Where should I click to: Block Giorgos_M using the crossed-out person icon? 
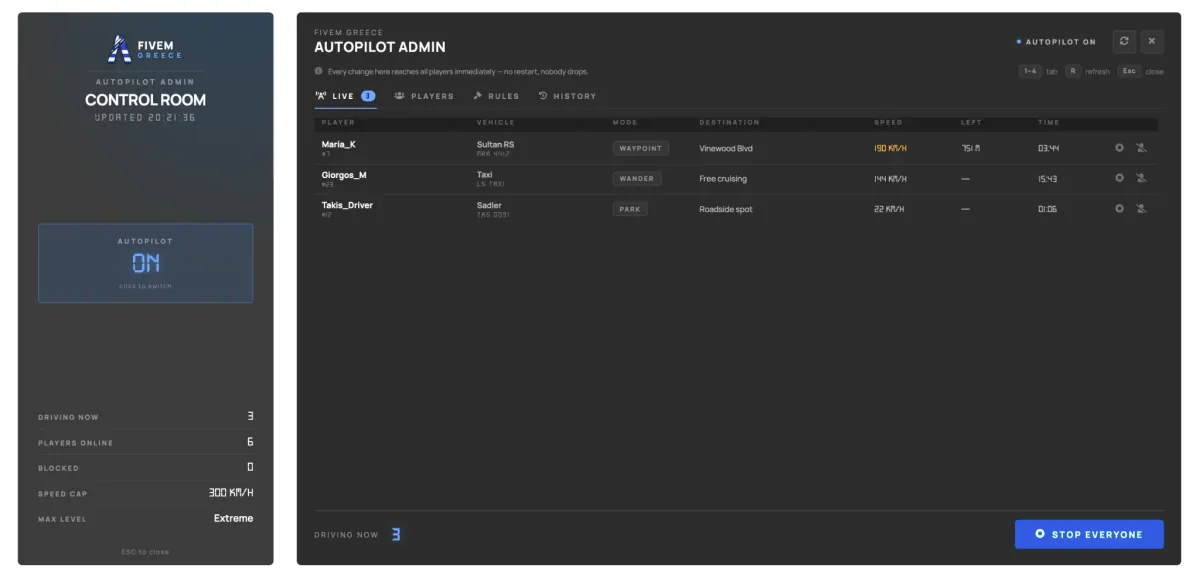click(1141, 178)
